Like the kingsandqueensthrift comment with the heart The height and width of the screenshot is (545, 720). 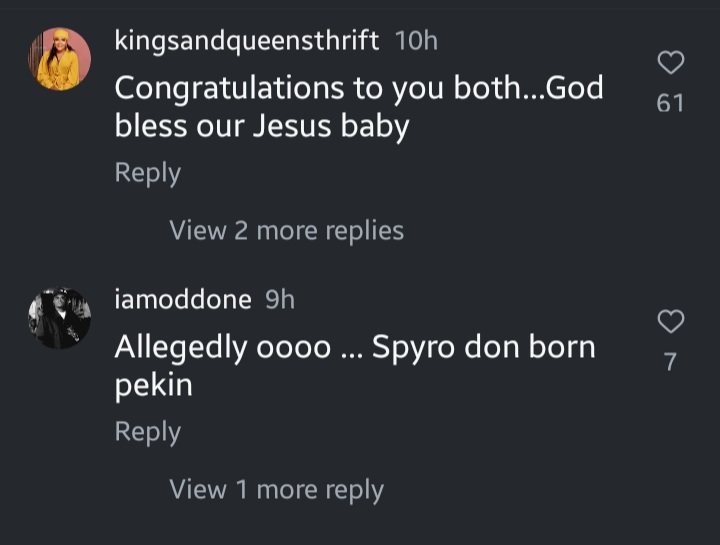click(670, 63)
